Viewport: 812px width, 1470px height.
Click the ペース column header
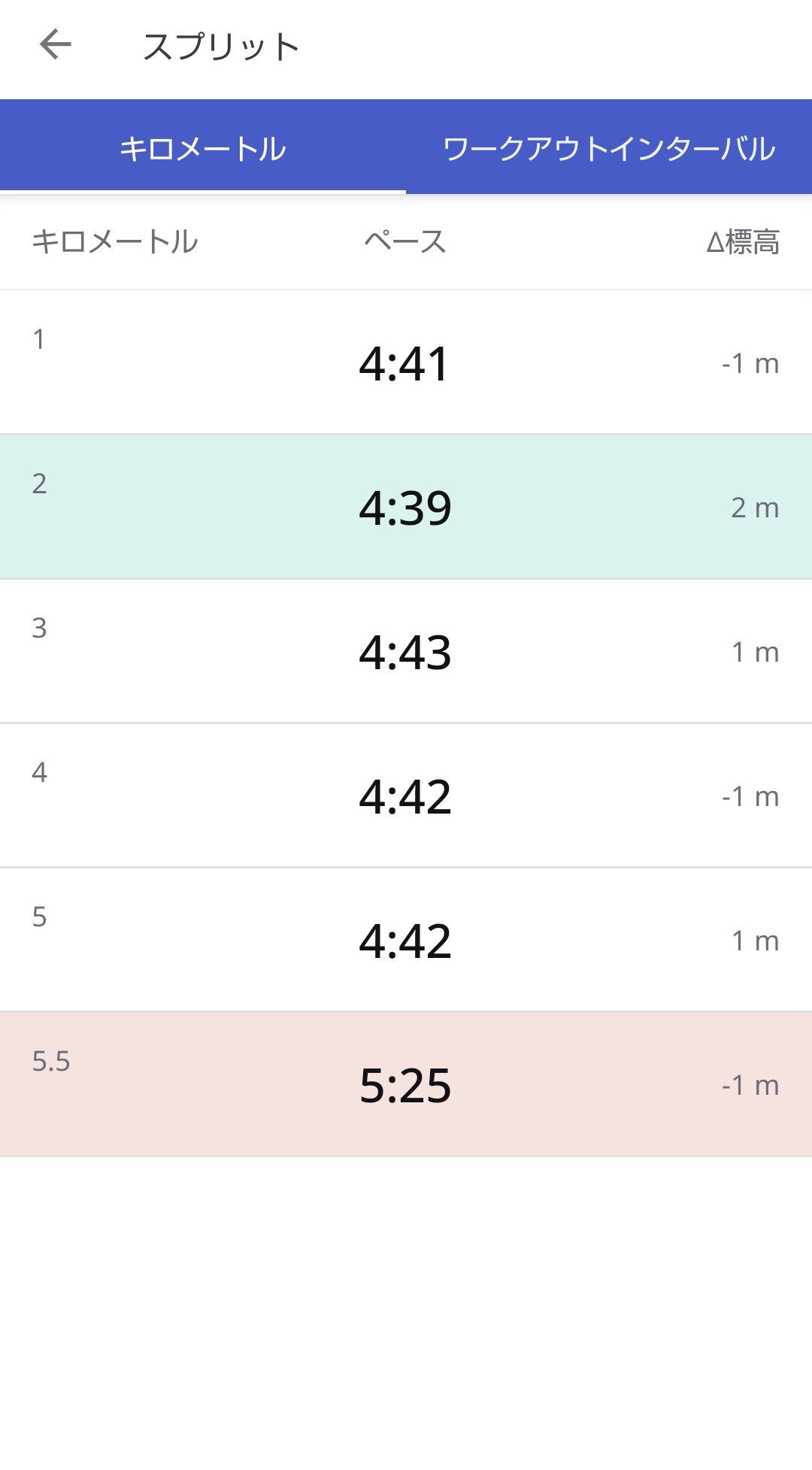pos(405,242)
